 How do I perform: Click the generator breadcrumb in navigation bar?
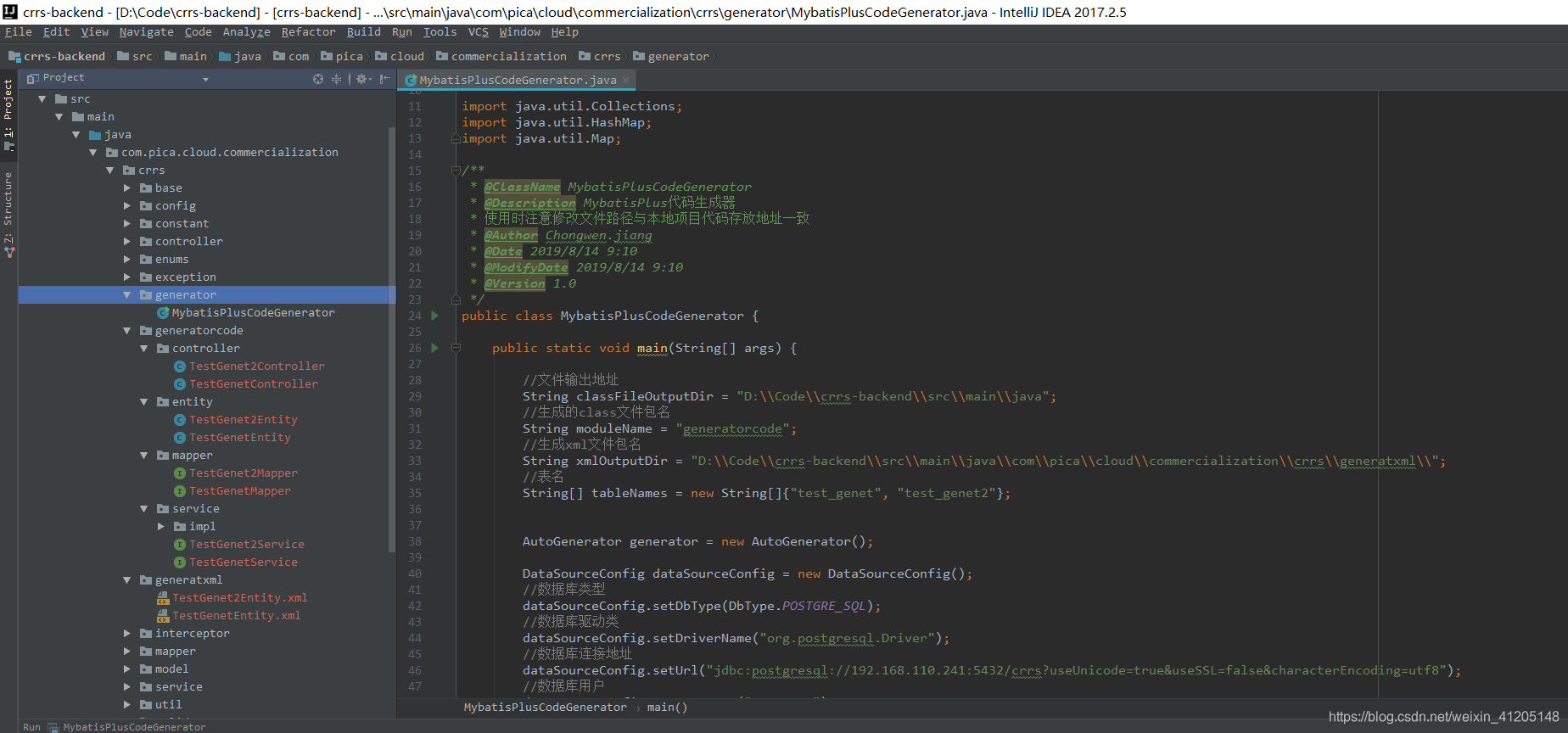point(671,57)
